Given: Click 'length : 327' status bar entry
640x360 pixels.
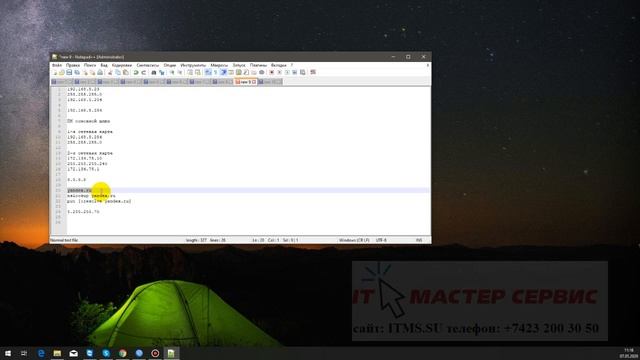Looking at the screenshot, I should [x=196, y=240].
